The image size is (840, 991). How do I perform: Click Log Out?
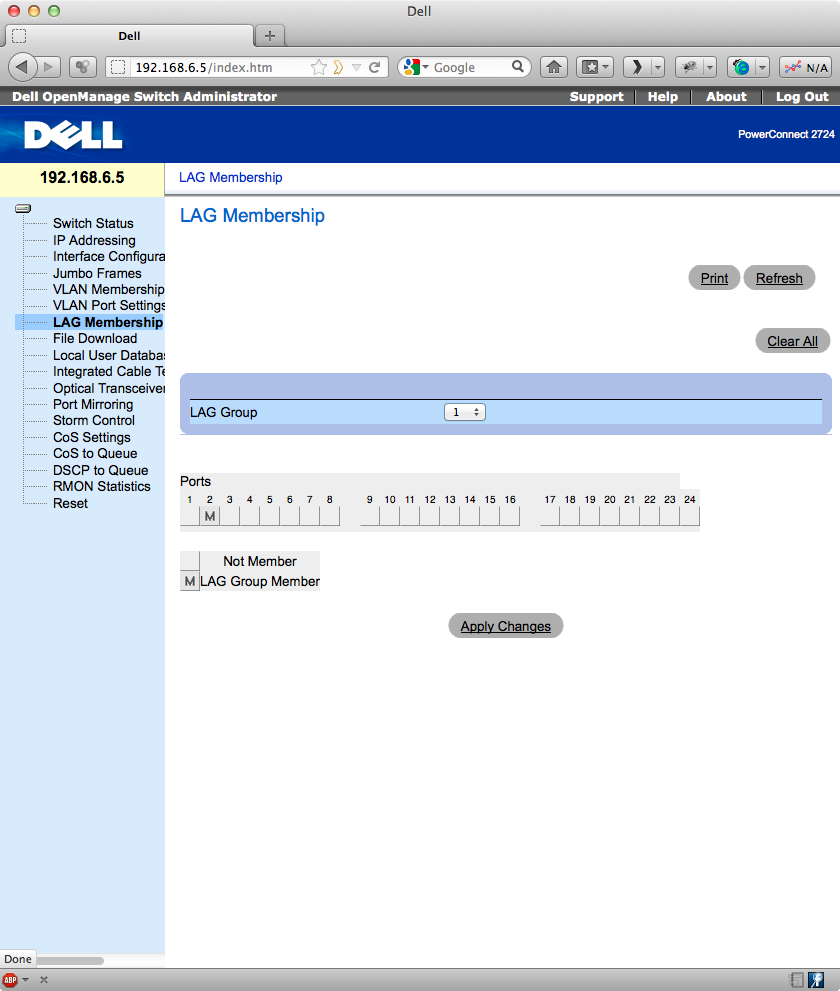[x=802, y=97]
